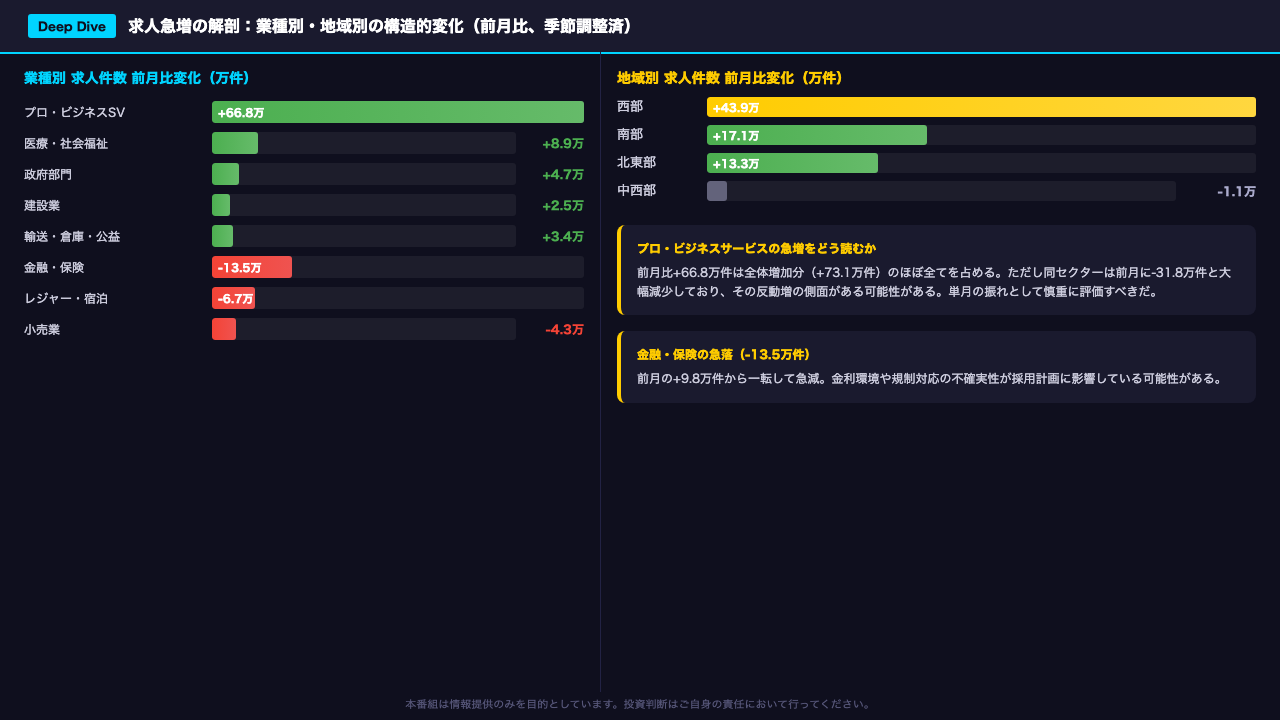Image resolution: width=1280 pixels, height=720 pixels.
Task: Select the レジャー・宿泊 row label
Action: click(66, 298)
